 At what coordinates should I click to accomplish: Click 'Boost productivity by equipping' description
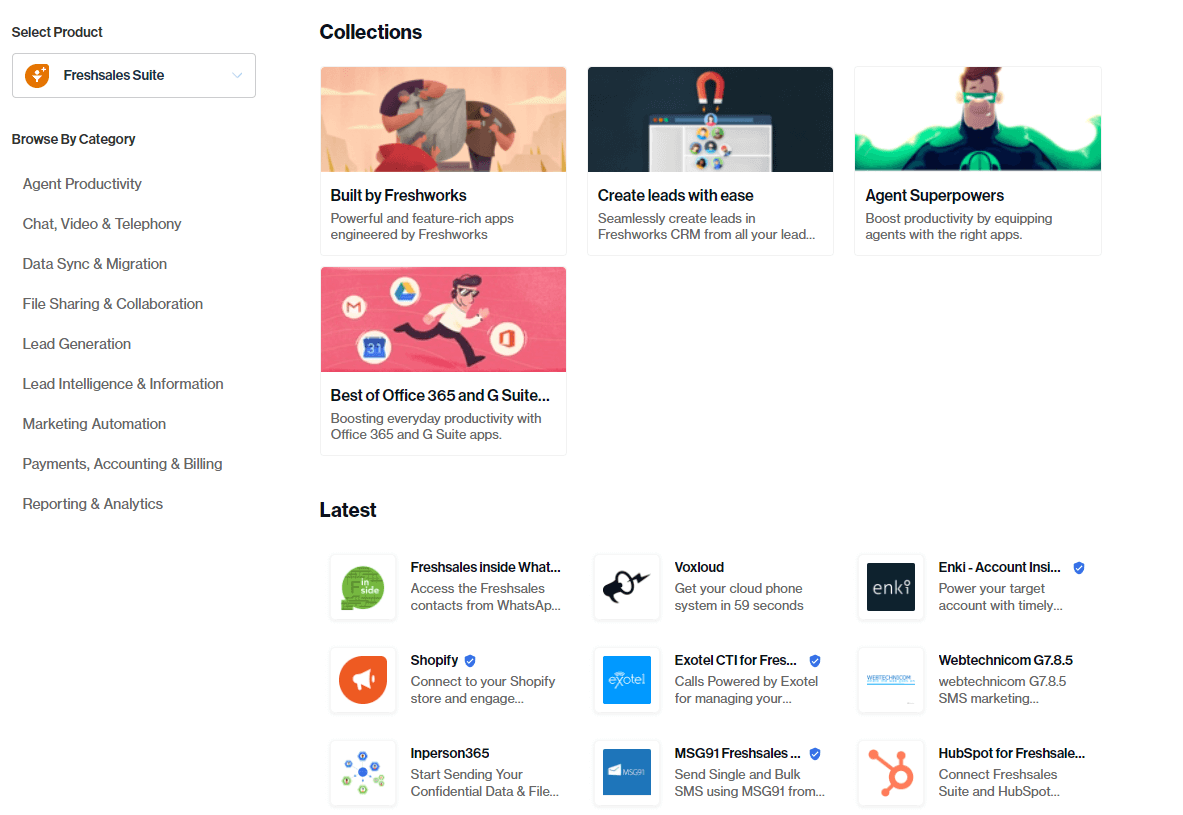(x=959, y=226)
